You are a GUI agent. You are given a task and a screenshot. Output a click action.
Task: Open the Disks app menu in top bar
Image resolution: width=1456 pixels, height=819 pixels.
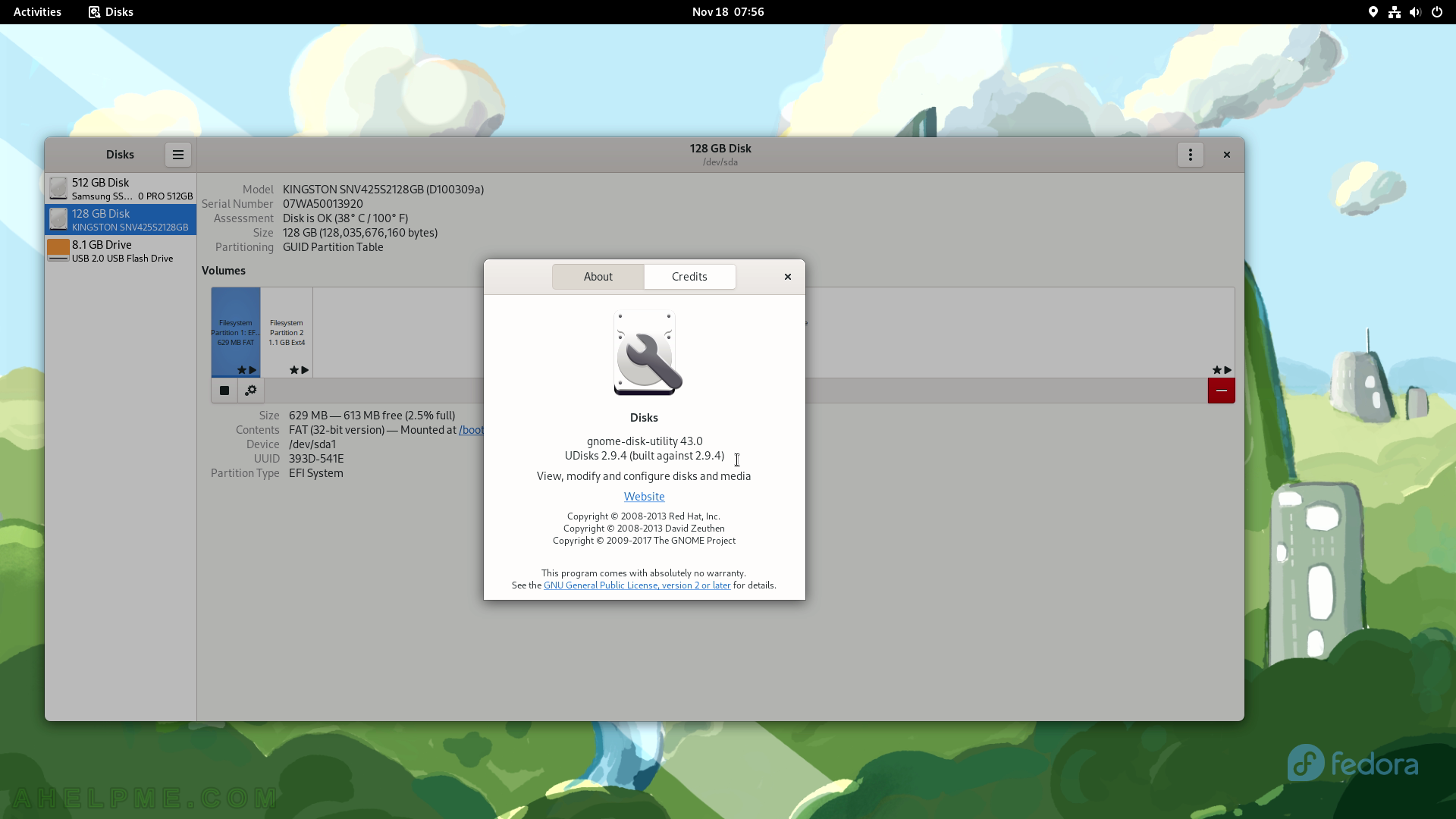coord(111,12)
